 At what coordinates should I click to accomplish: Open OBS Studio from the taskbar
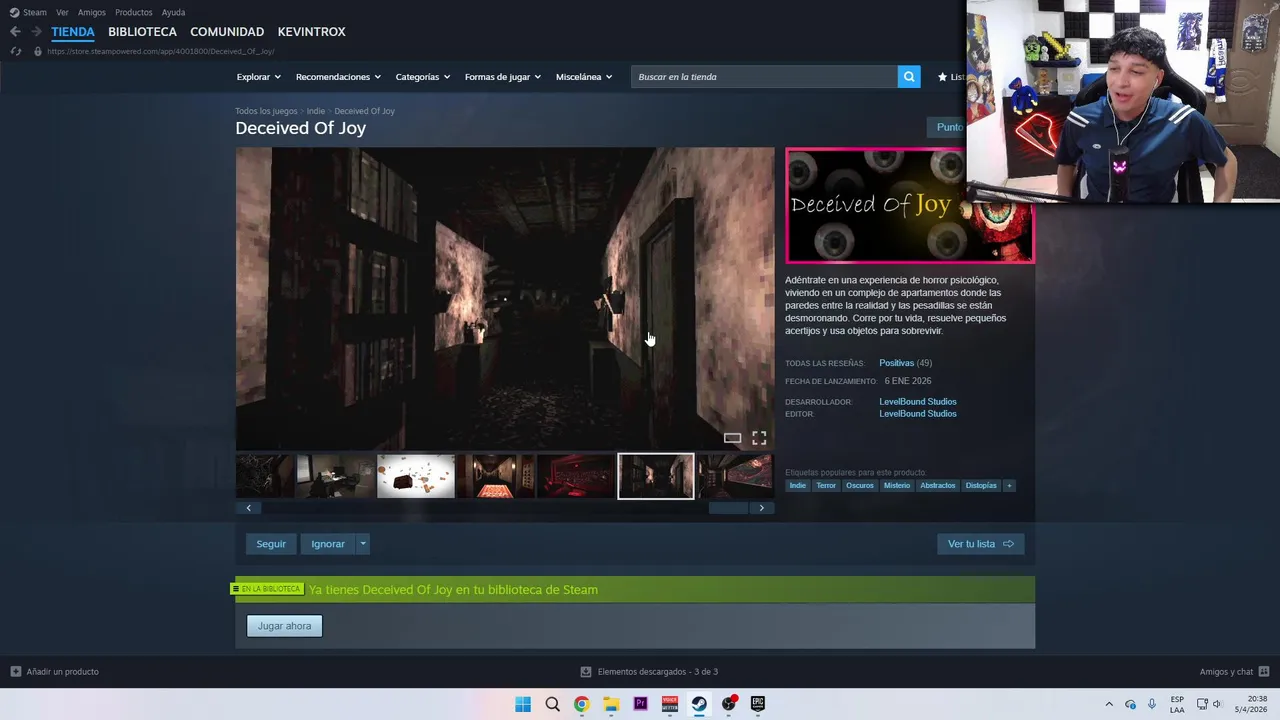click(729, 704)
